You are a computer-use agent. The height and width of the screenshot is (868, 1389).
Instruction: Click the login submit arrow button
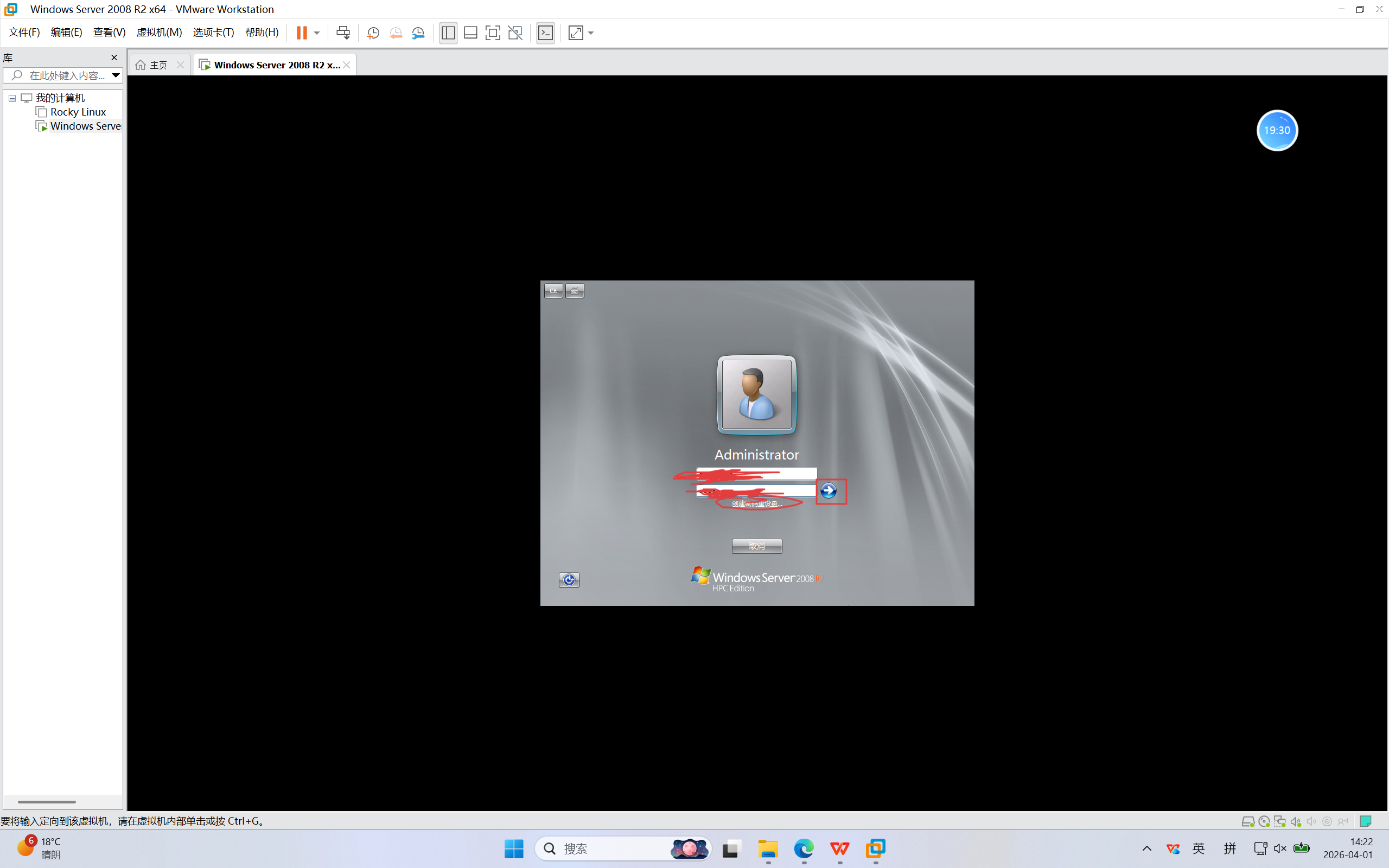828,490
